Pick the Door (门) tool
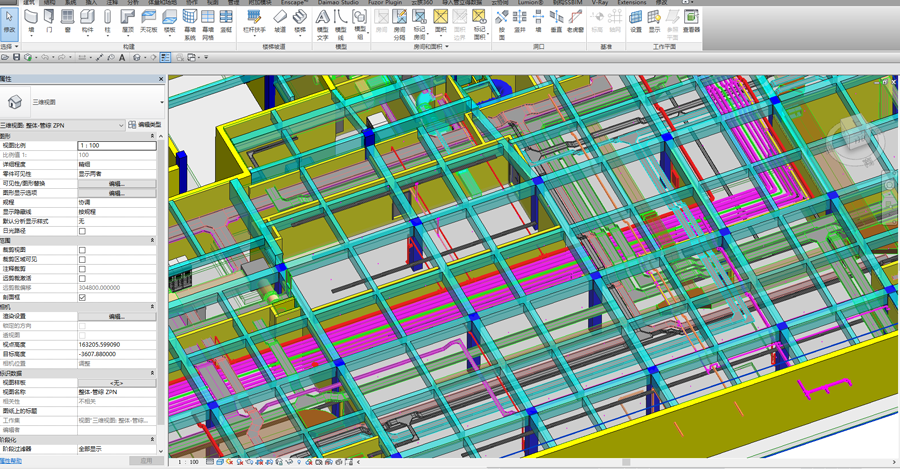Screen dimensions: 900x469 49,21
